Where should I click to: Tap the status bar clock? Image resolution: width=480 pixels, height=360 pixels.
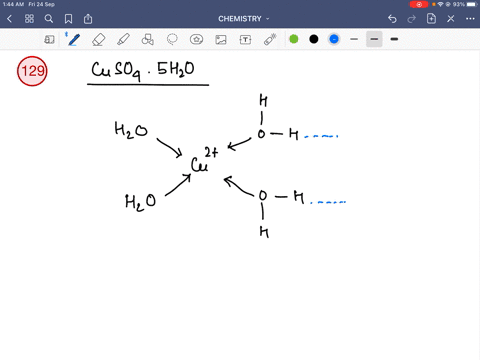[x=13, y=4]
